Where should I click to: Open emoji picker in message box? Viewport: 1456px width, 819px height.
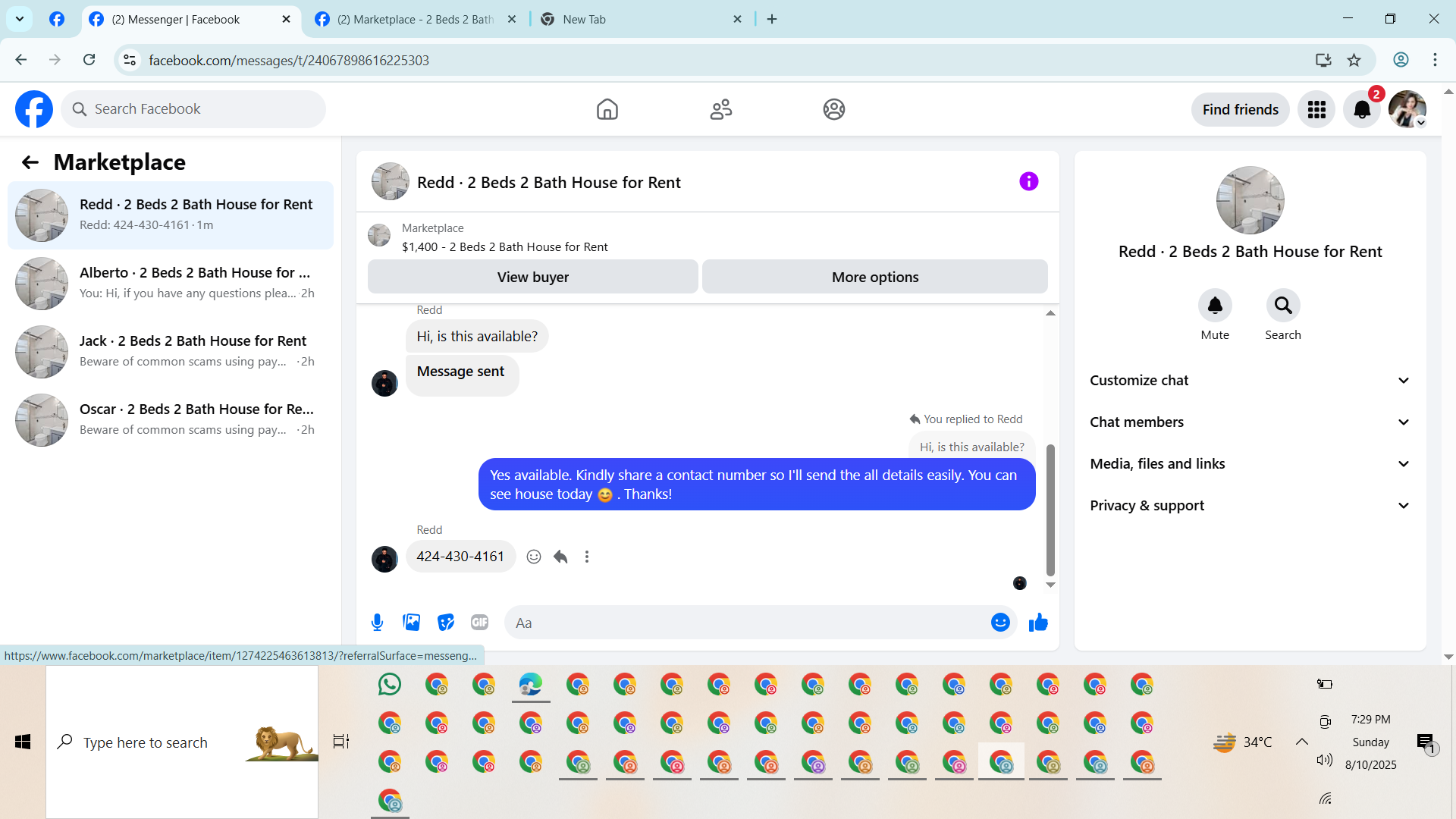coord(1000,623)
